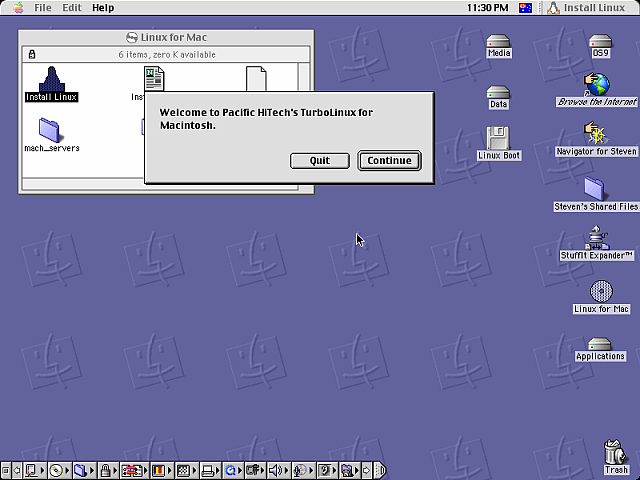Select the StuffIt Expander icon
Image resolution: width=640 pixels, height=480 pixels.
pos(596,243)
